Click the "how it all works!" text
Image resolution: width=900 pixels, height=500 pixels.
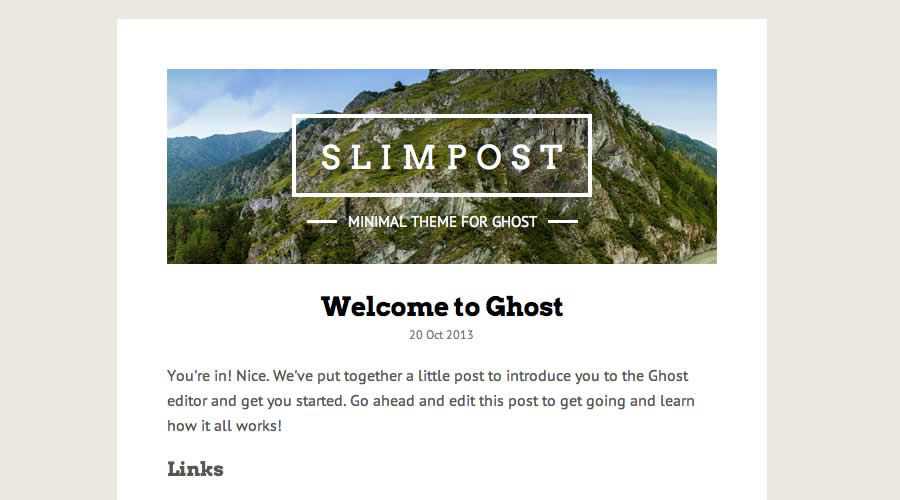tap(225, 425)
